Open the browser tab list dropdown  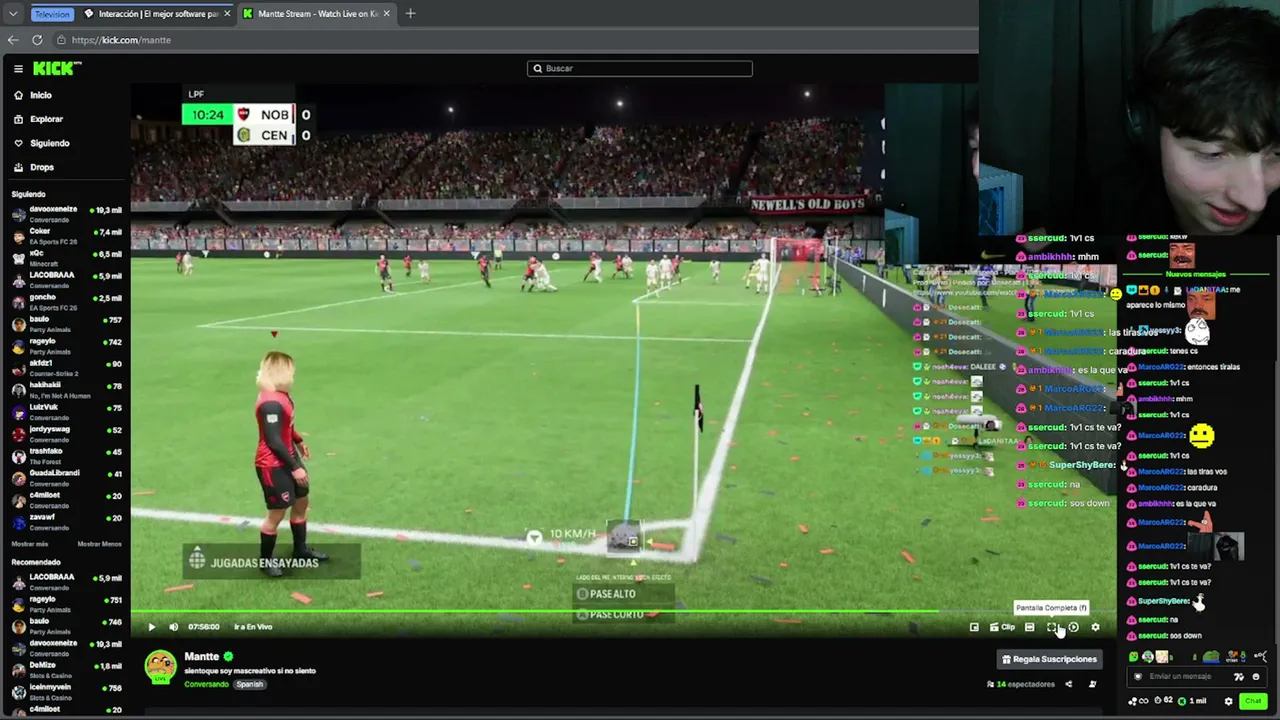(x=13, y=14)
